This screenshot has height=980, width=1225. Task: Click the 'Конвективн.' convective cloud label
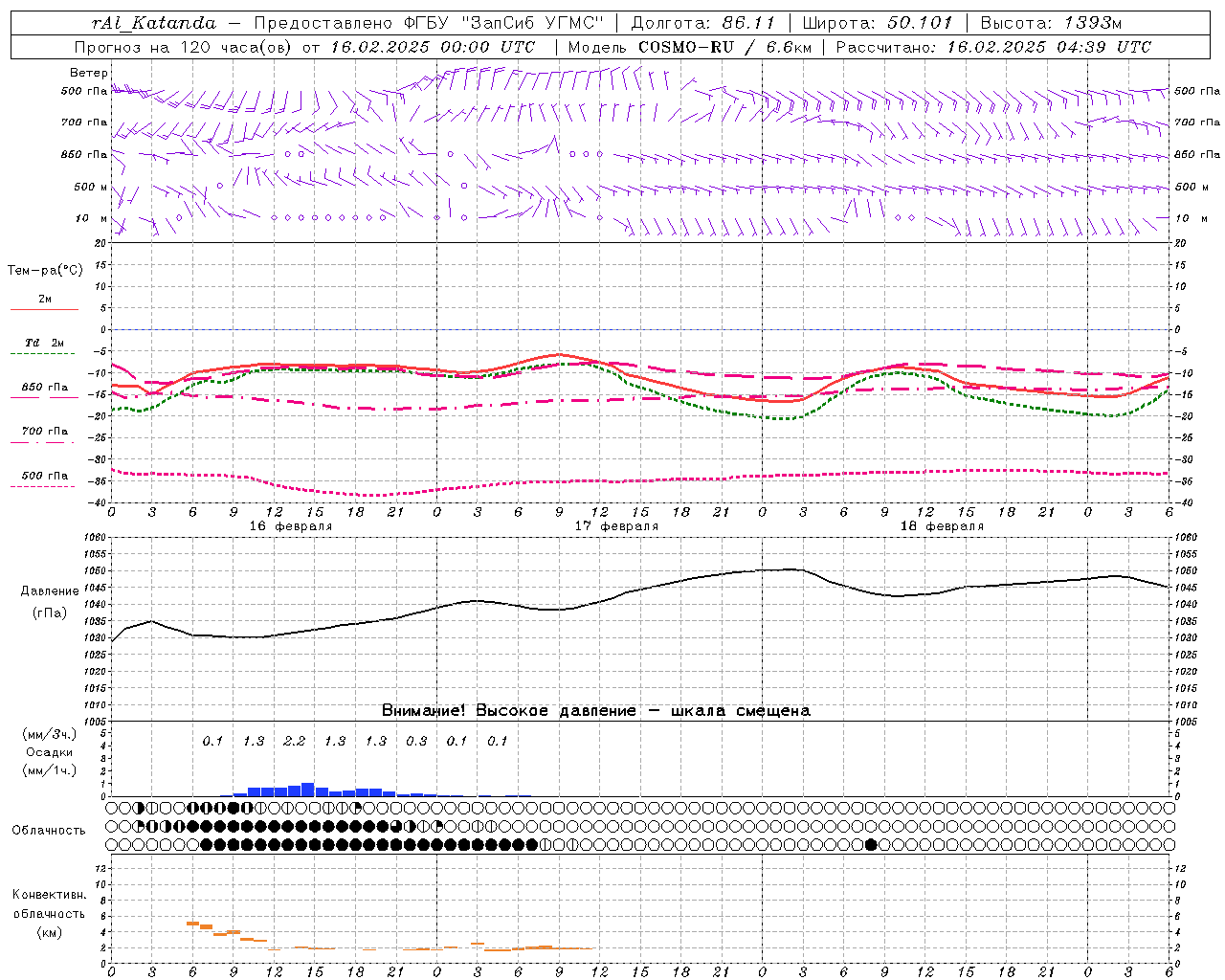[50, 895]
